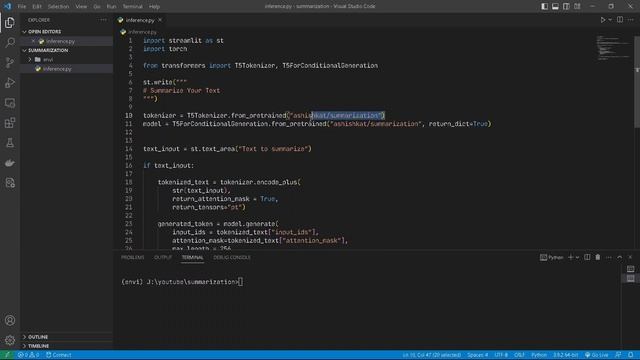Screen dimensions: 640x360
Task: Collapse the SUMMARIZATION folder section
Action: [x=66, y=50]
